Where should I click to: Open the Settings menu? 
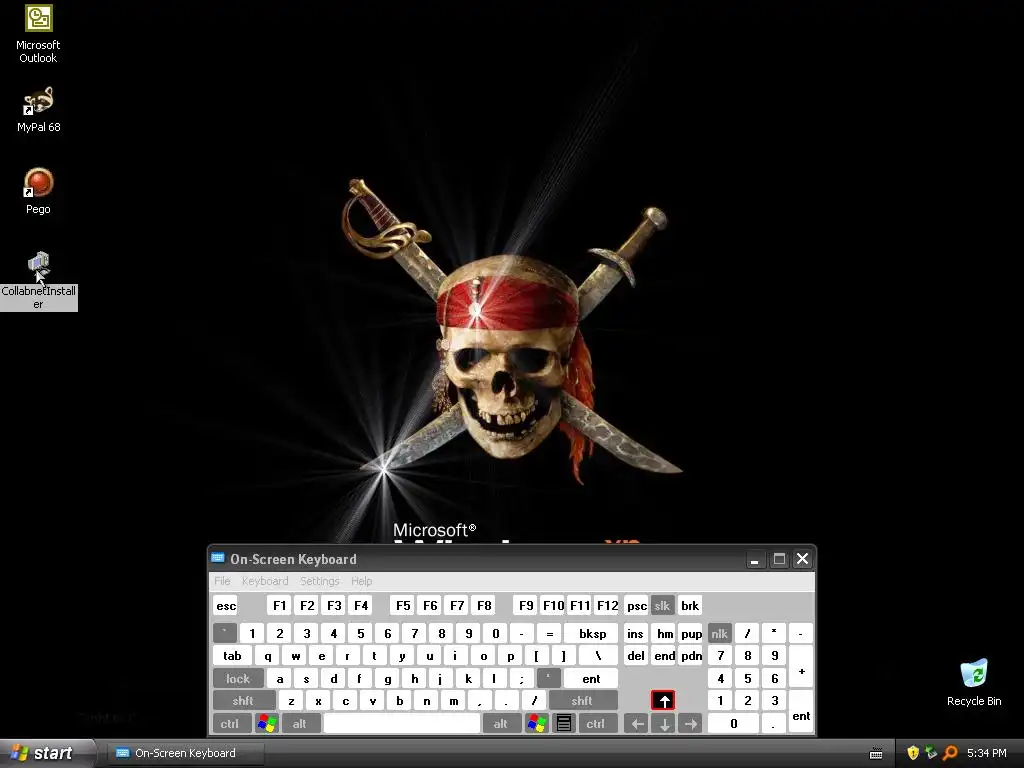click(319, 581)
